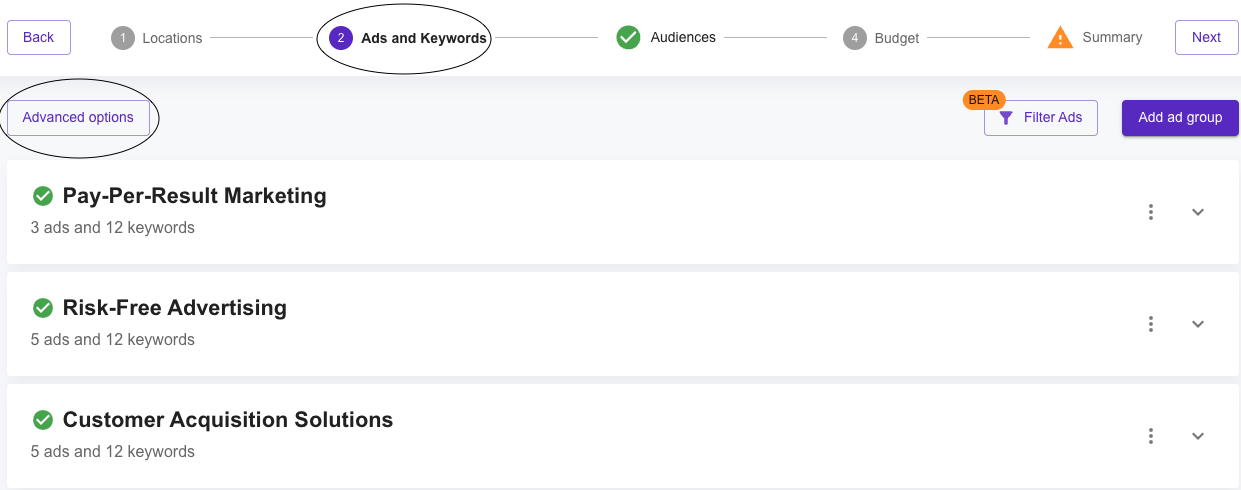Switch to the Budget step
The image size is (1241, 490).
click(x=881, y=38)
